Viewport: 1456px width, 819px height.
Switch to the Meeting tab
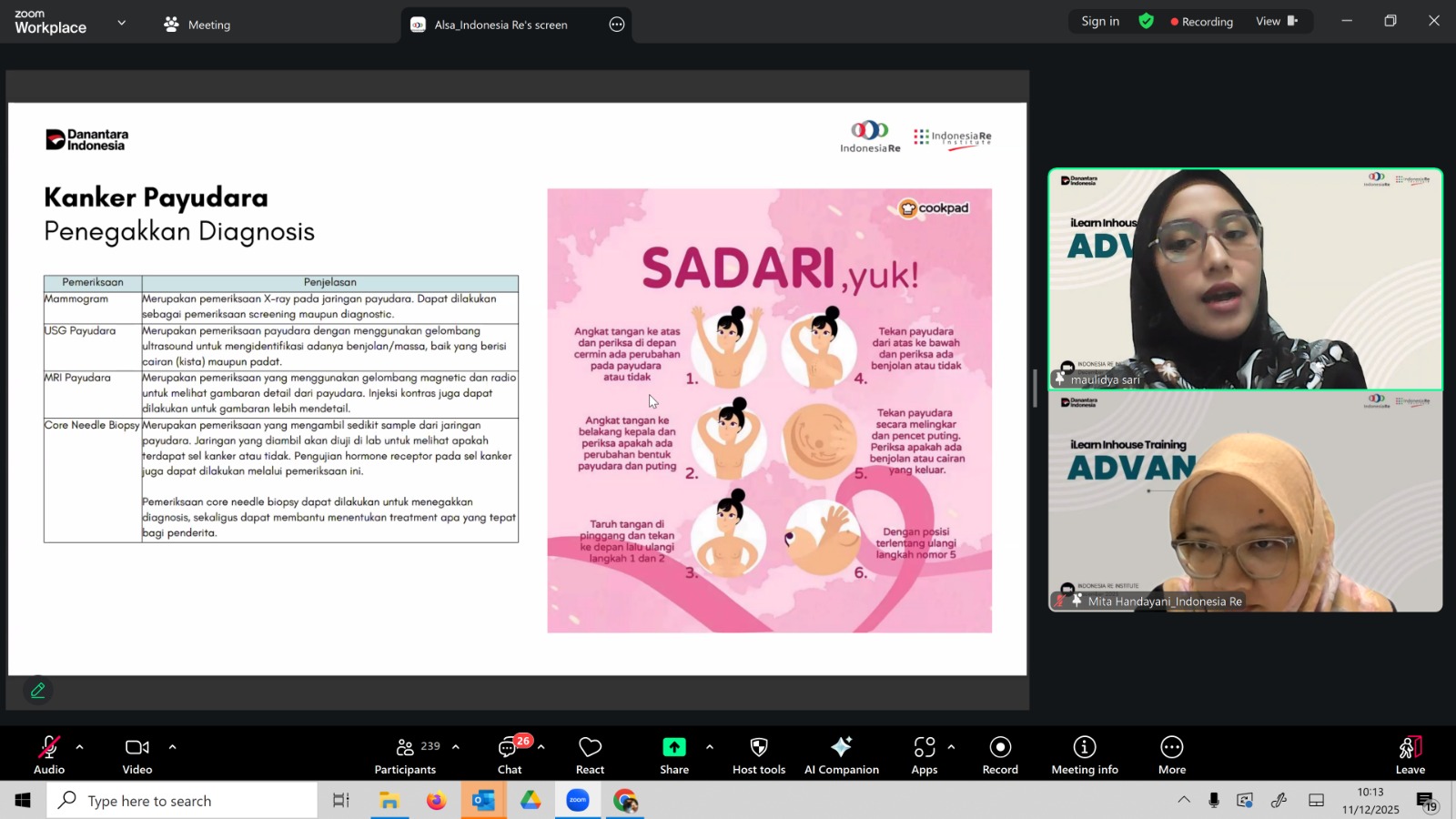197,25
